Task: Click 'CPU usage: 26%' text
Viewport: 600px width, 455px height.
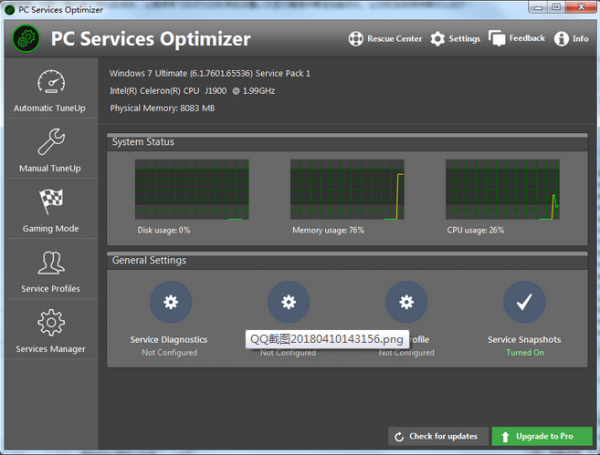Action: (x=476, y=230)
